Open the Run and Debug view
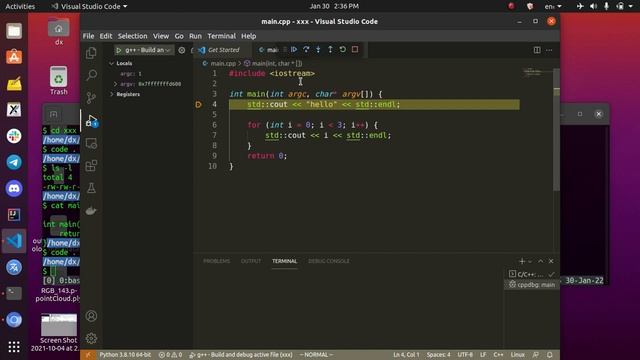The height and width of the screenshot is (360, 640). coord(91,121)
